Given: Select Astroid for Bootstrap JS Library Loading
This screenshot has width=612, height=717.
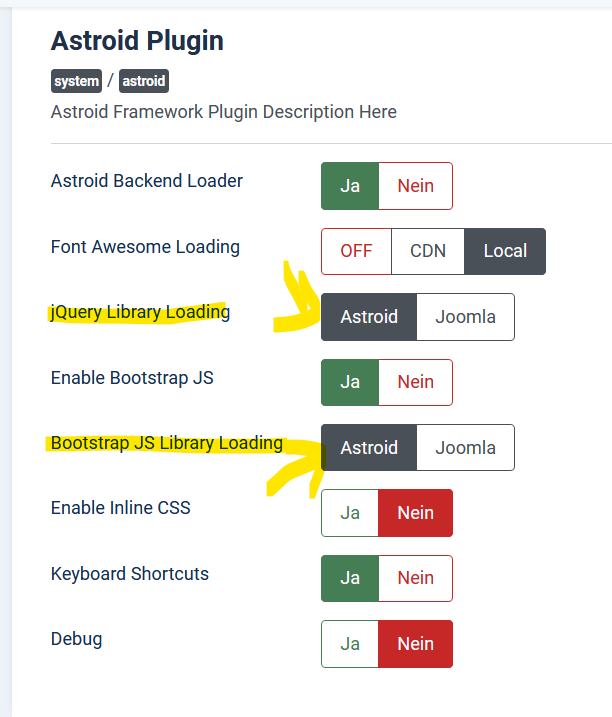Looking at the screenshot, I should click(x=369, y=448).
